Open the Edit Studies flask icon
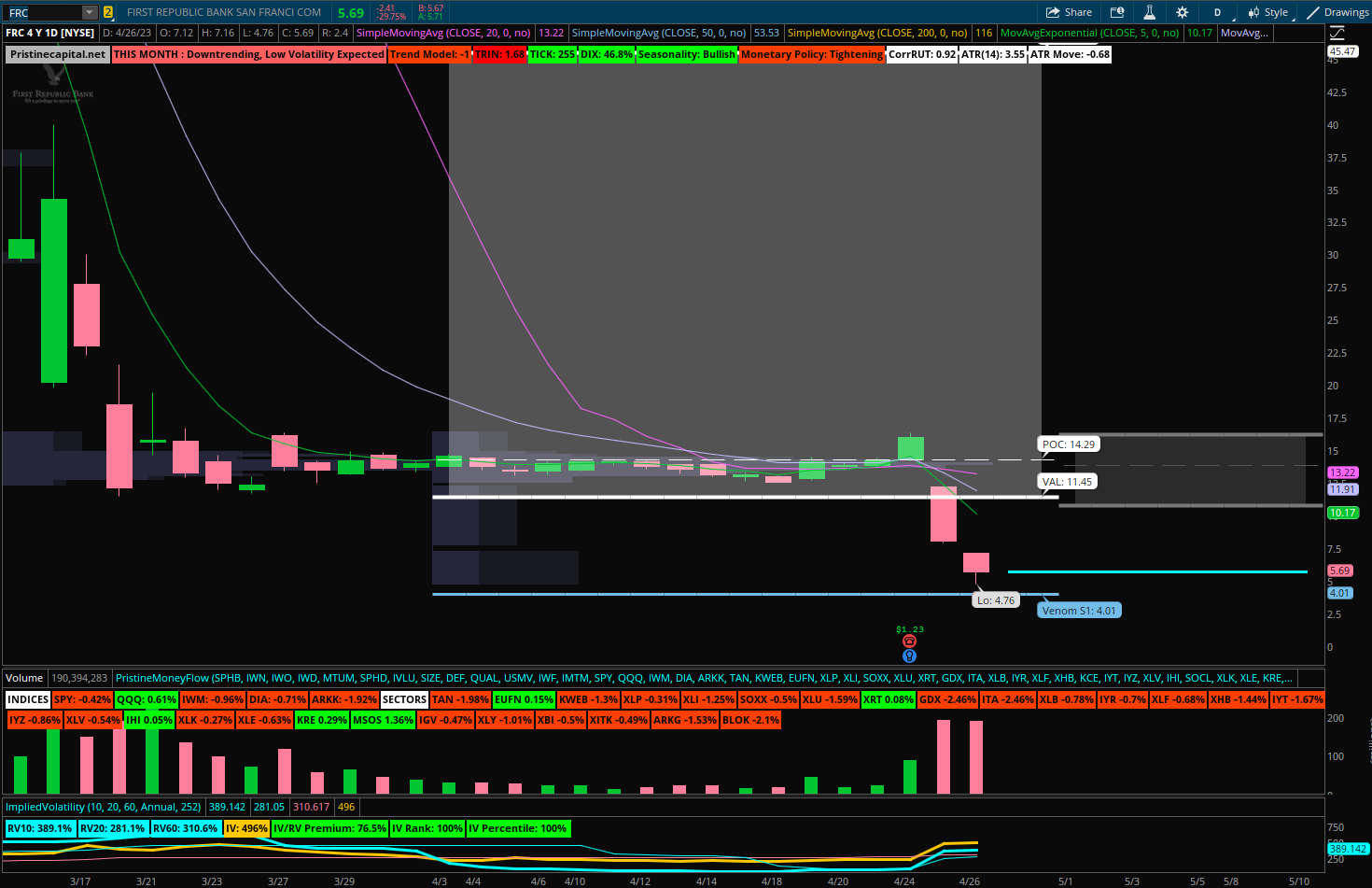This screenshot has width=1372, height=888. tap(1150, 12)
